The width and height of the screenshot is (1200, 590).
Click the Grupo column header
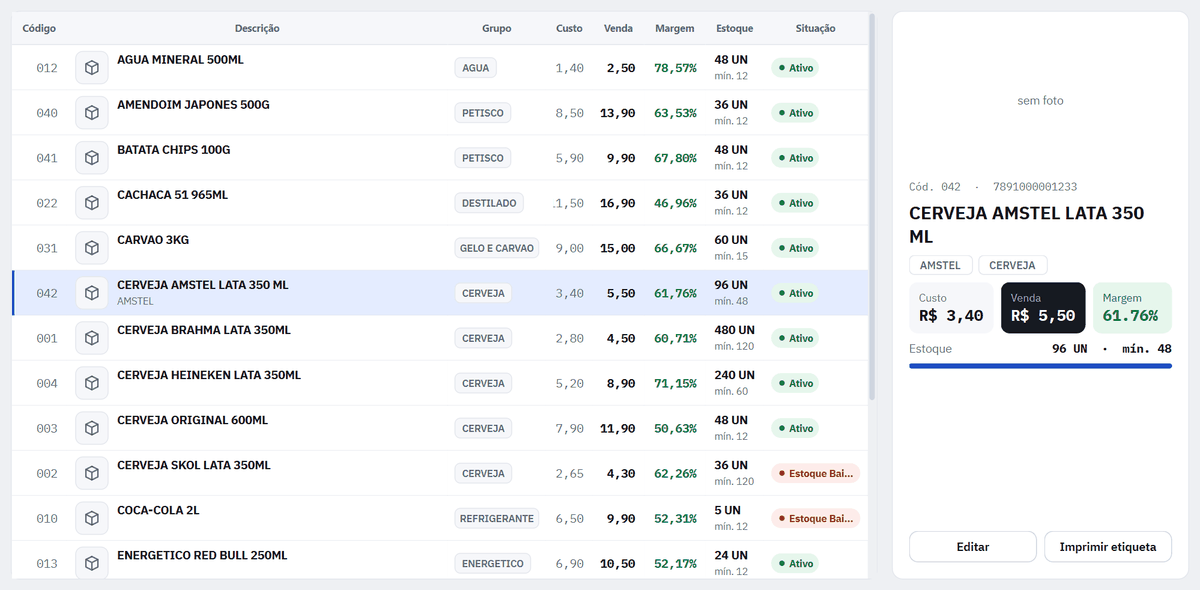pyautogui.click(x=496, y=28)
